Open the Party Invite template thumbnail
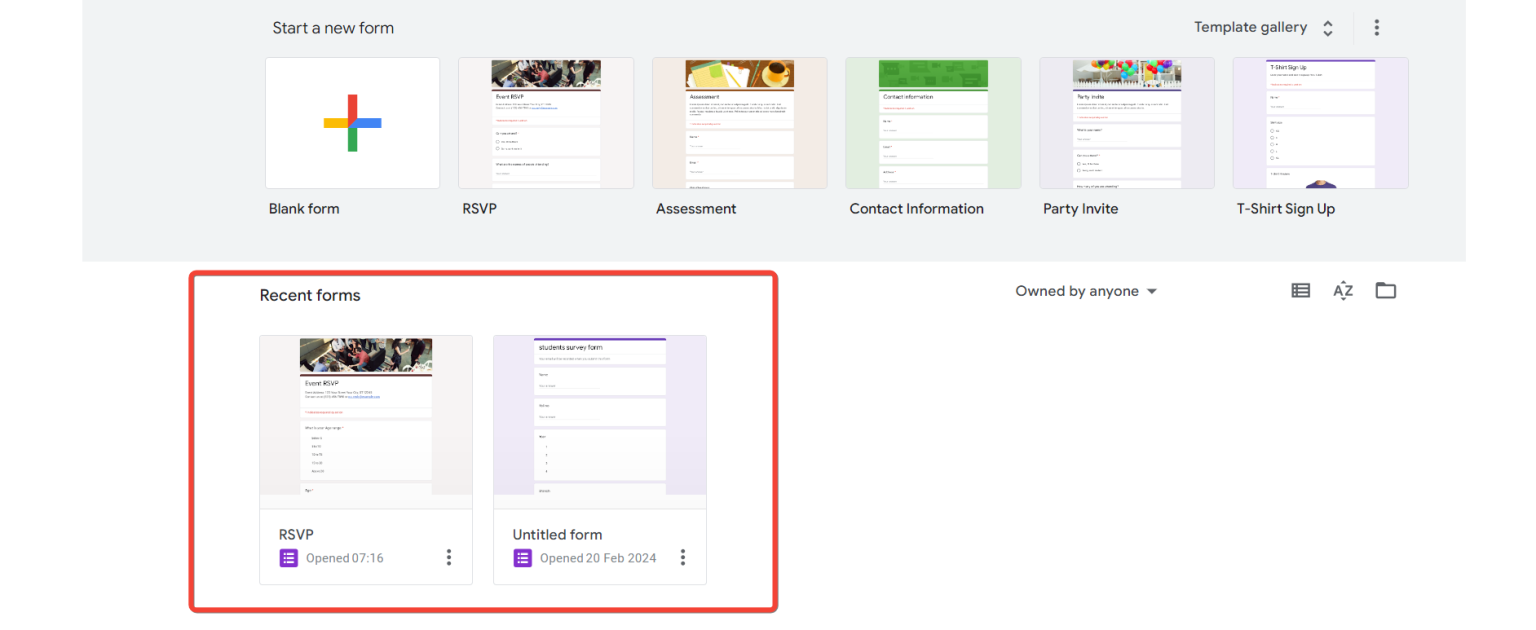 pos(1127,123)
